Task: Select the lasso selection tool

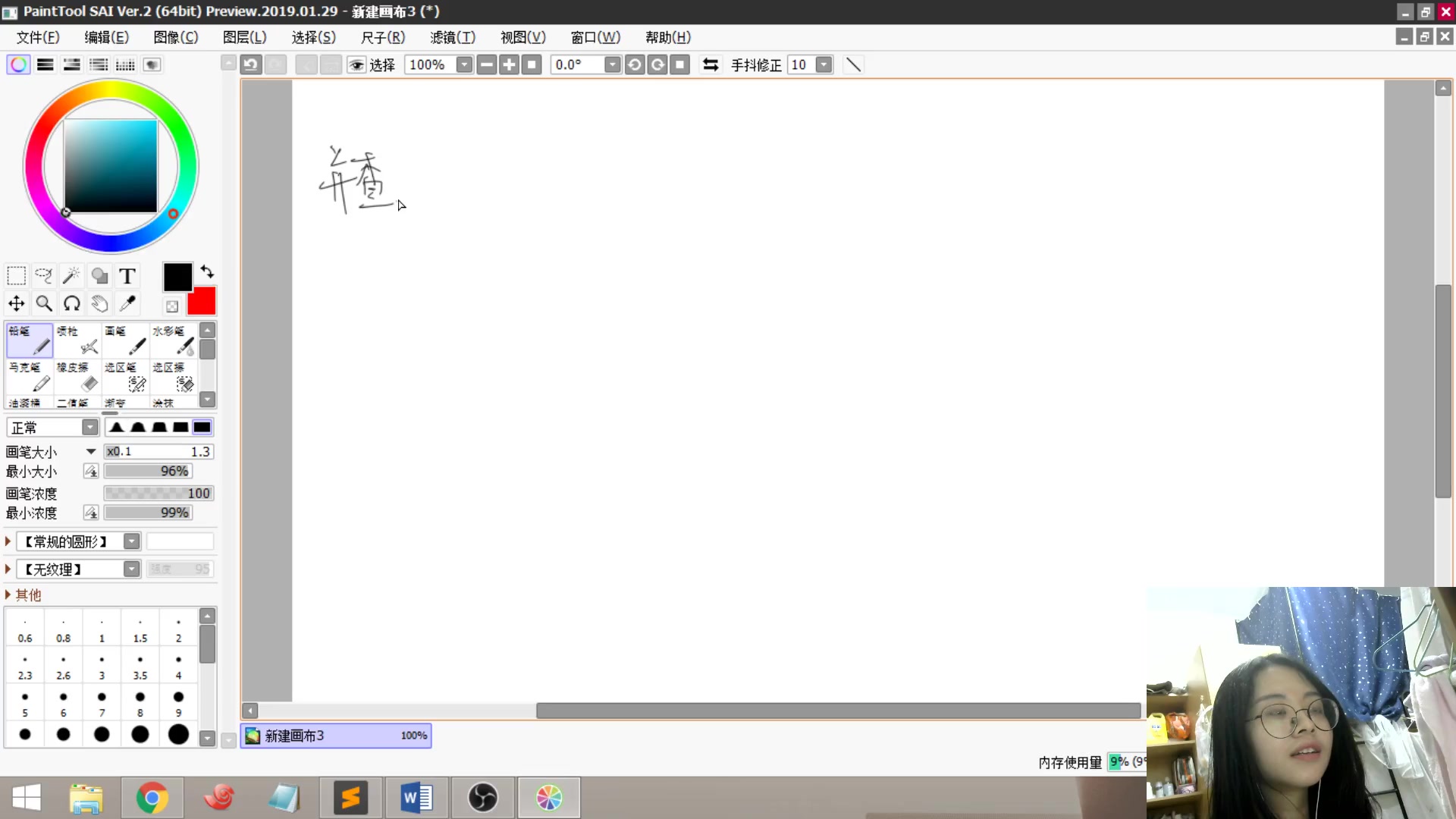Action: point(44,276)
